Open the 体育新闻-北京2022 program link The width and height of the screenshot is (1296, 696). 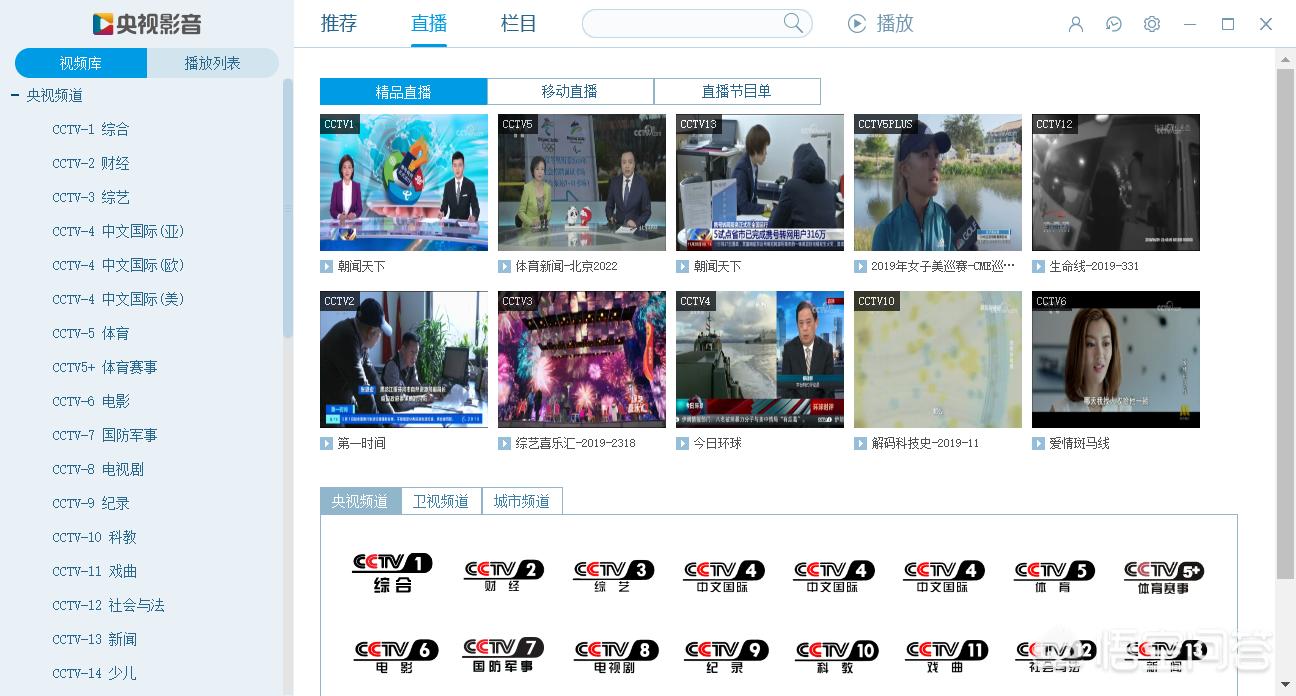(x=566, y=266)
